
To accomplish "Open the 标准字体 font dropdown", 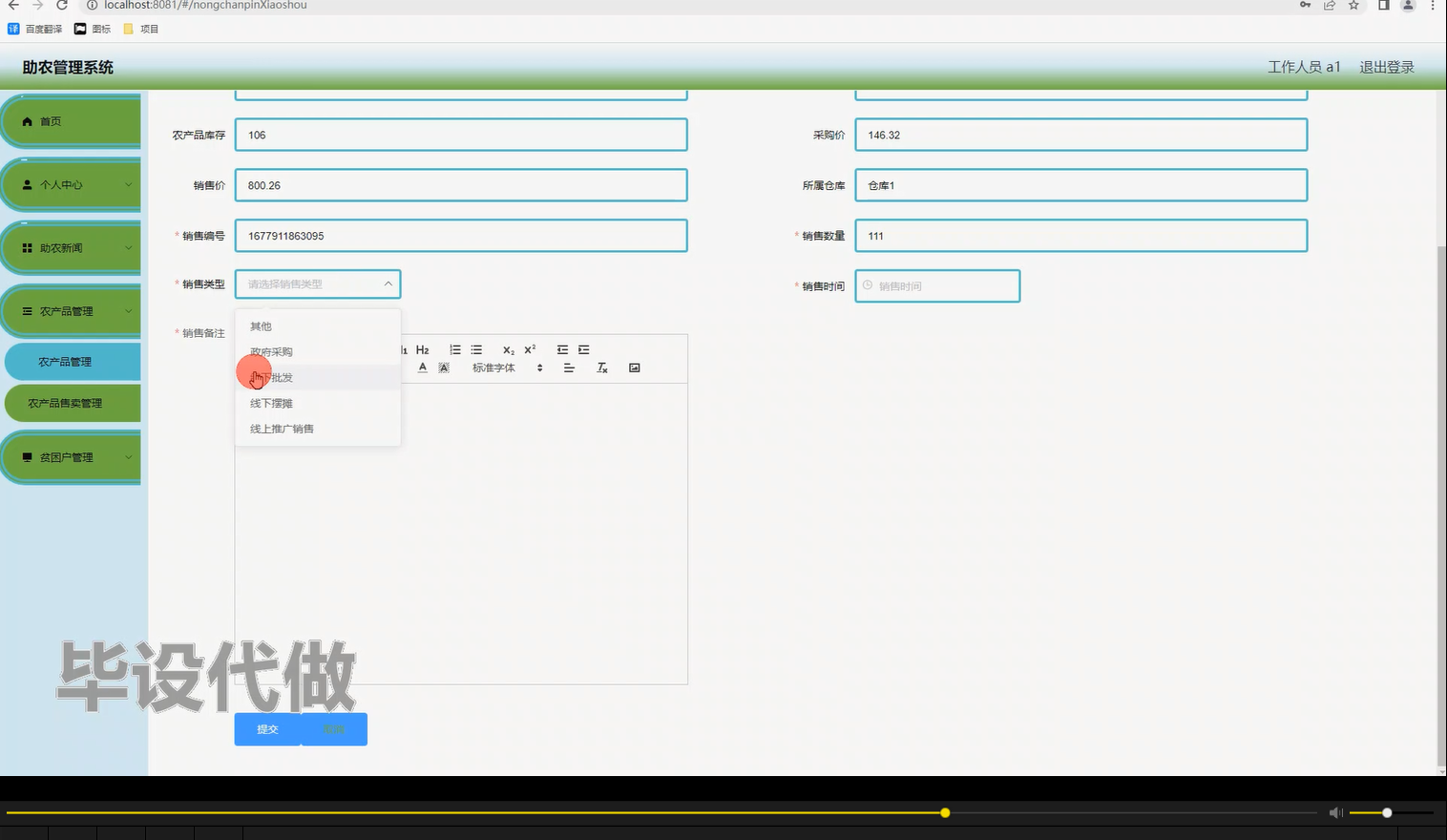I will pyautogui.click(x=507, y=367).
